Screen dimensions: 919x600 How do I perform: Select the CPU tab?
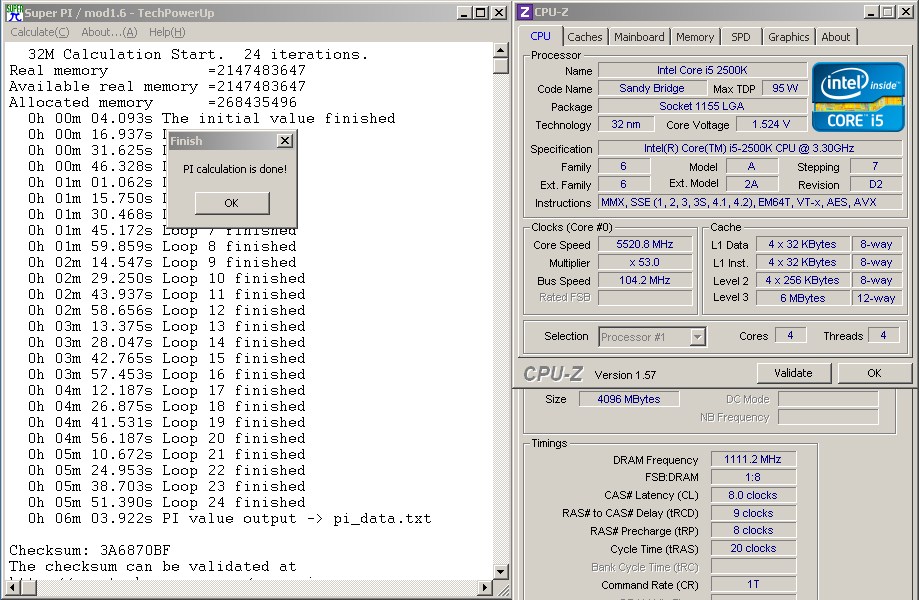tap(540, 36)
